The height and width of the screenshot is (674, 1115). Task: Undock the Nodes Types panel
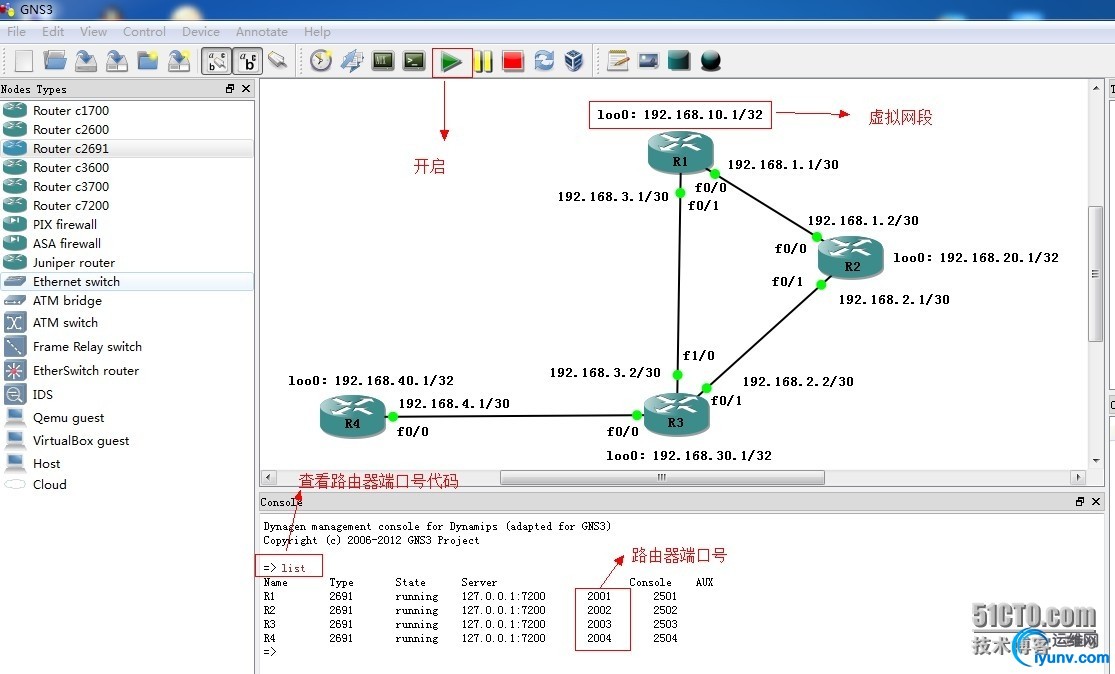pyautogui.click(x=230, y=89)
